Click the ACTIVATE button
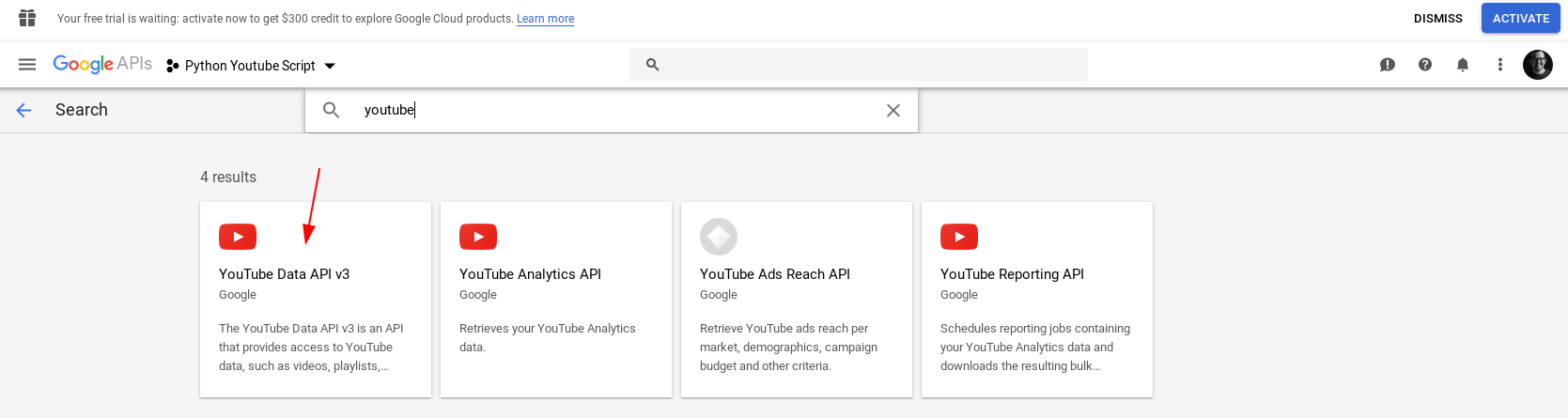1568x418 pixels. [x=1521, y=18]
